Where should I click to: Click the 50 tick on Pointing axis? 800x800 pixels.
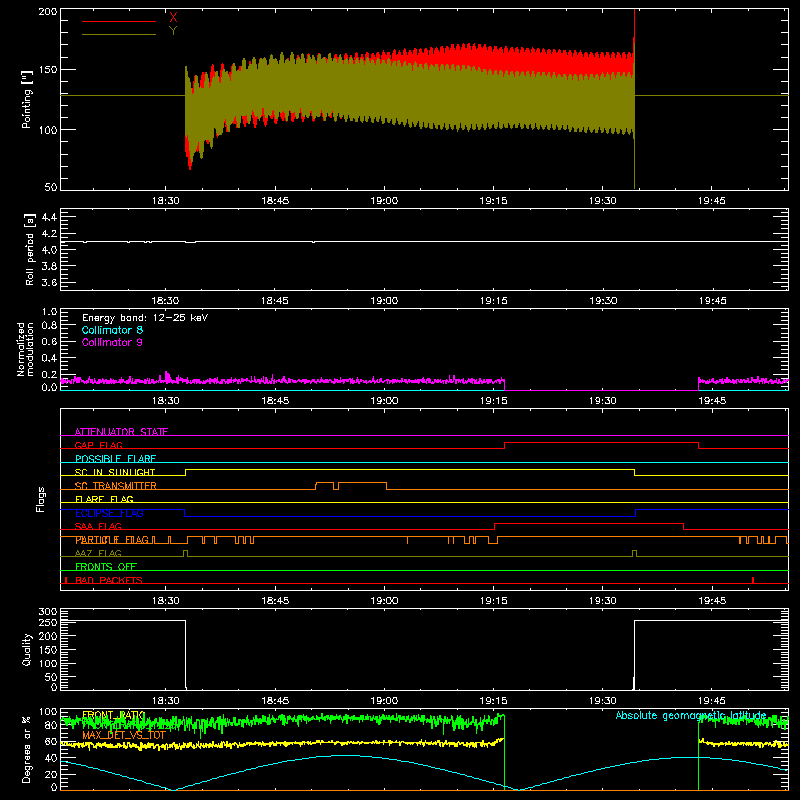click(51, 187)
